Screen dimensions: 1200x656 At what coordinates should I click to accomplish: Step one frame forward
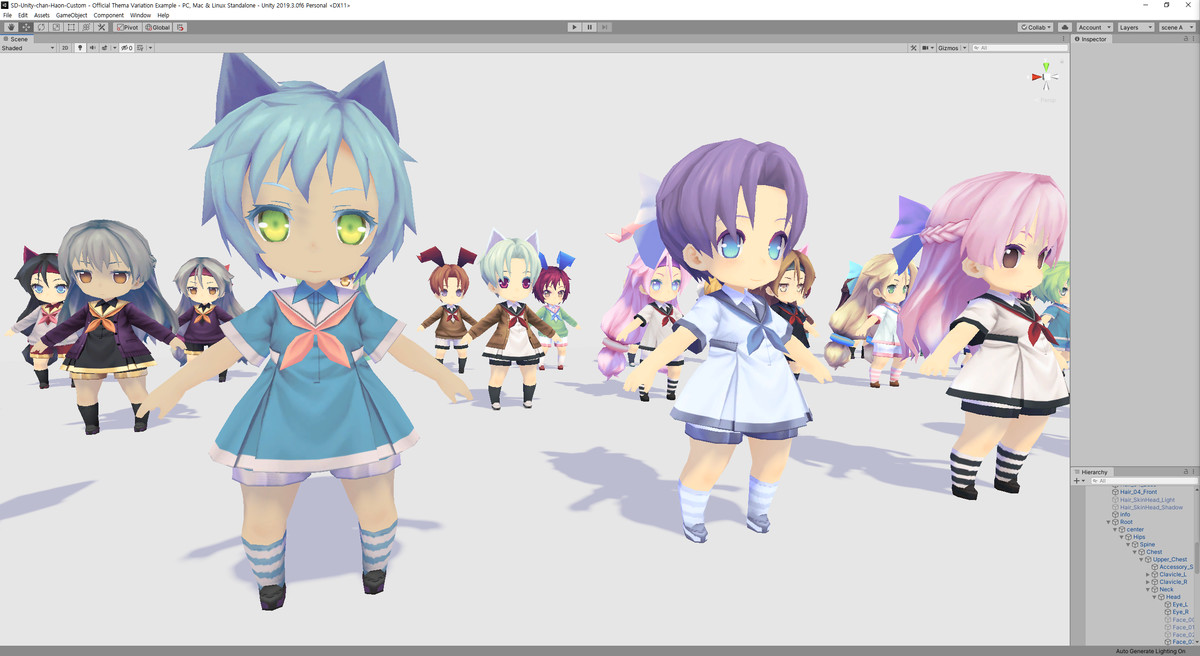[x=604, y=27]
